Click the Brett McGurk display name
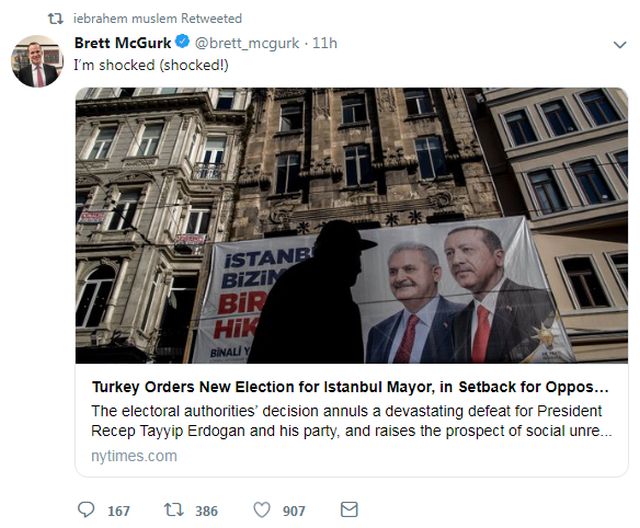This screenshot has width=640, height=528. click(x=122, y=43)
